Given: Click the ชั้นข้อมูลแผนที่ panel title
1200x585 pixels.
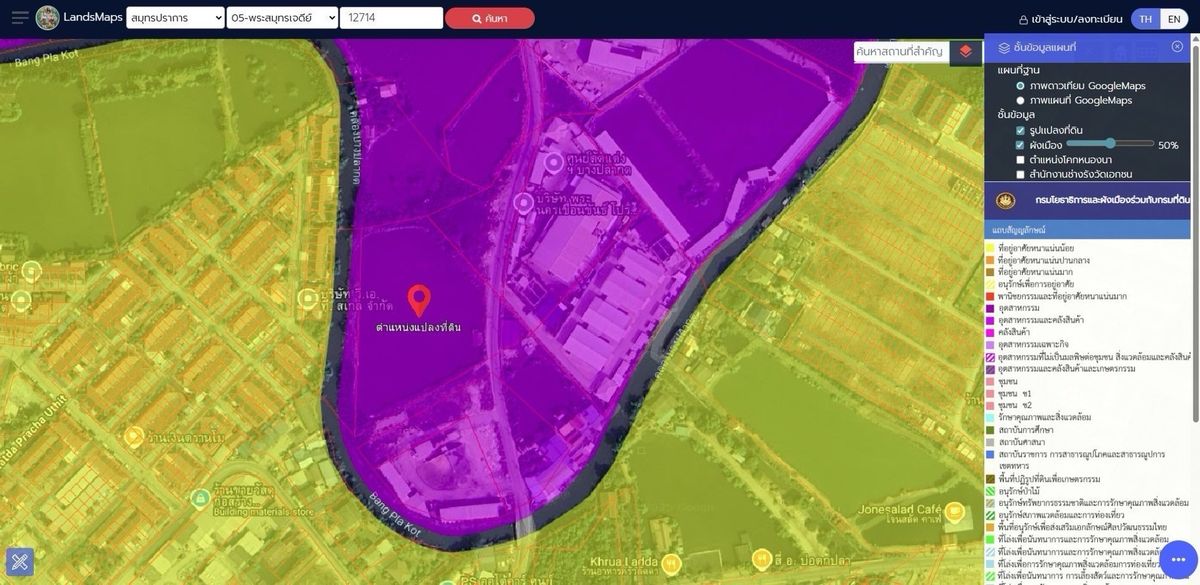Looking at the screenshot, I should 1045,47.
